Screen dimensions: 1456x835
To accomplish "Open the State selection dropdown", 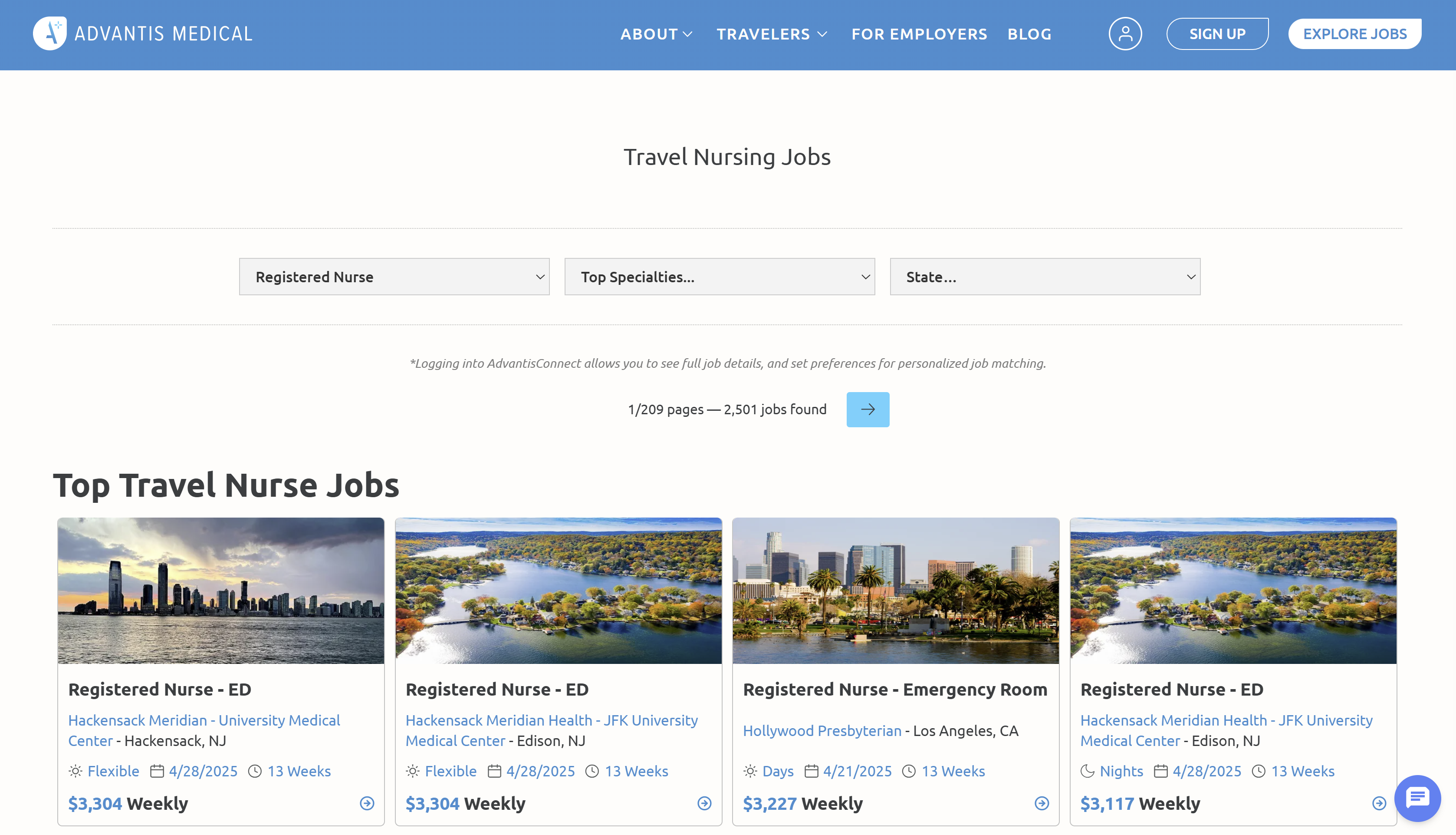I will click(x=1045, y=277).
